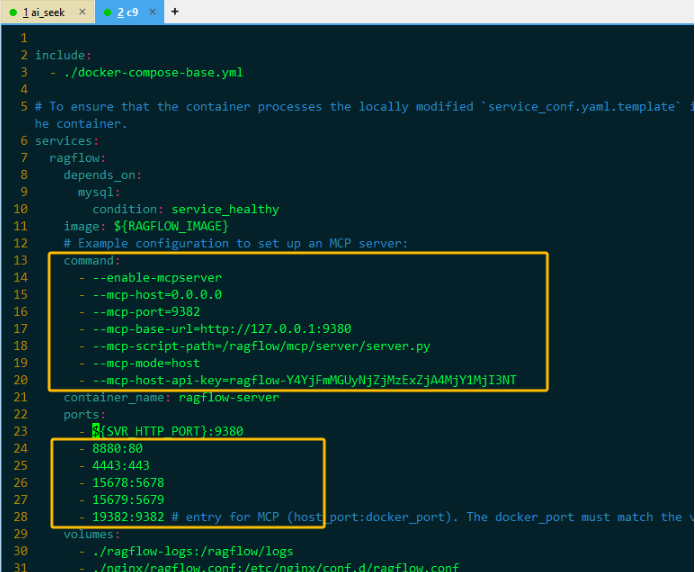695x572 pixels.
Task: Close the c9 session tab
Action: click(152, 12)
